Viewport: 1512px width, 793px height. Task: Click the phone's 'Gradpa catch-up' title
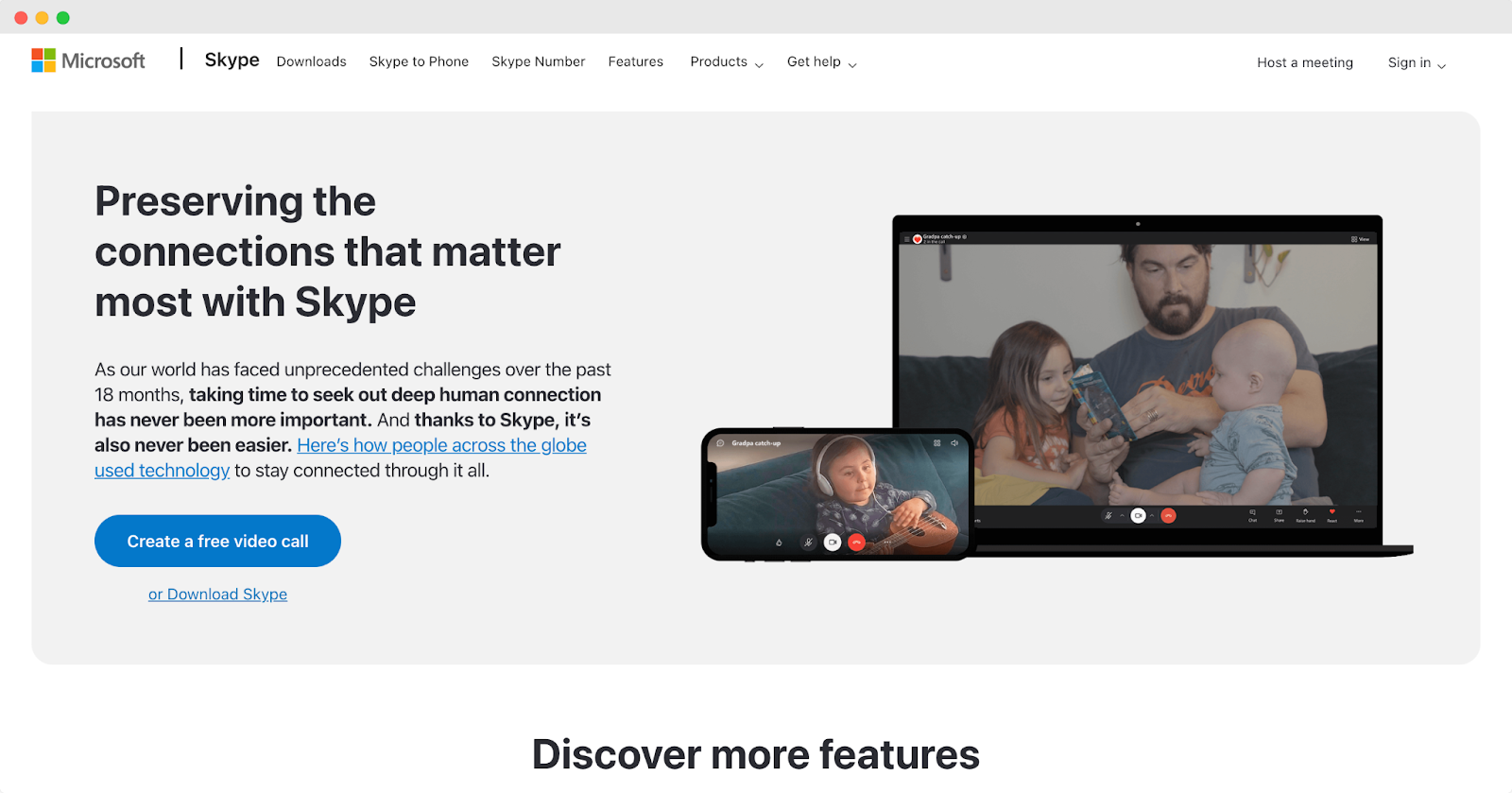756,443
